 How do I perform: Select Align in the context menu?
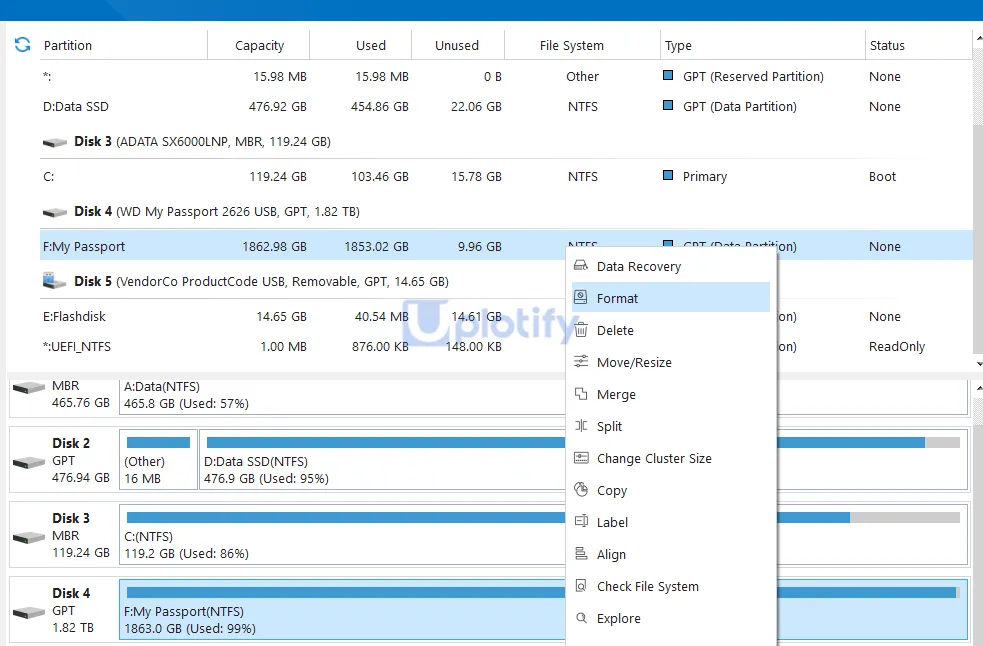671,554
